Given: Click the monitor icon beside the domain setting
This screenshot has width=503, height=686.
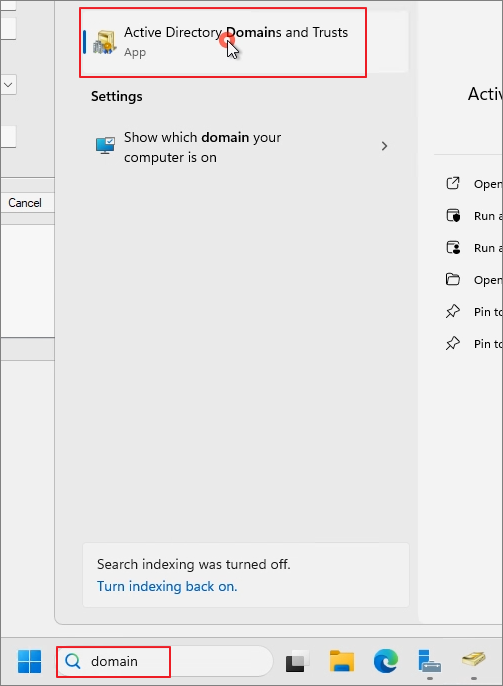Looking at the screenshot, I should pos(105,145).
